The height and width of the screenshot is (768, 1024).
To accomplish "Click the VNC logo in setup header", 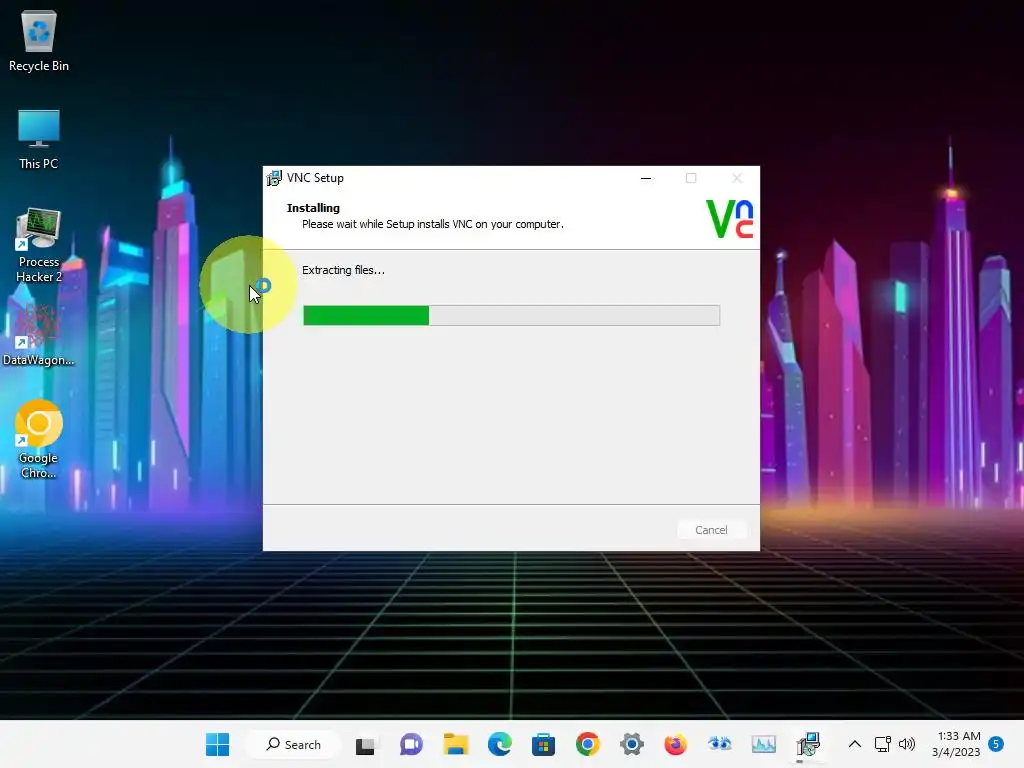I will click(729, 219).
